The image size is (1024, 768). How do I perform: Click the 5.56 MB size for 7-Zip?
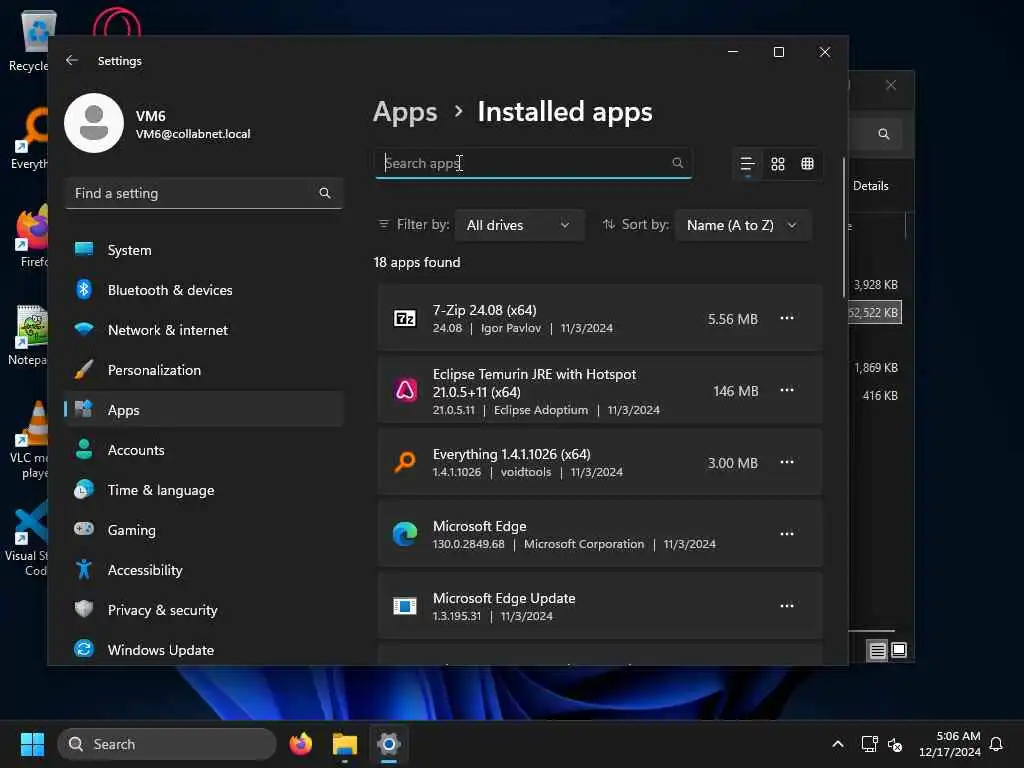(x=733, y=319)
